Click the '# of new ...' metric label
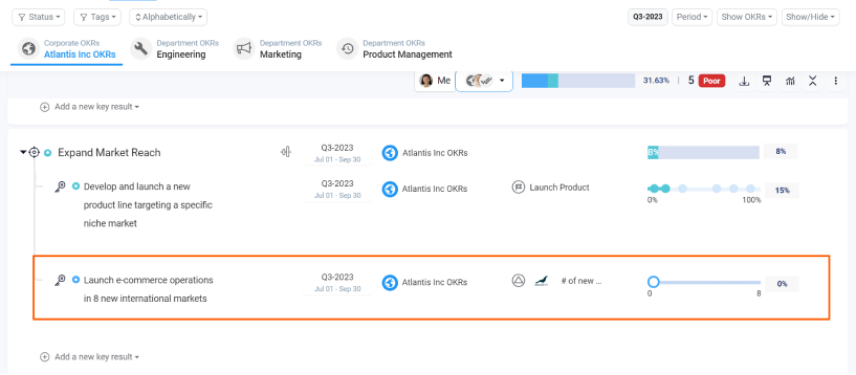856x375 pixels. point(581,281)
